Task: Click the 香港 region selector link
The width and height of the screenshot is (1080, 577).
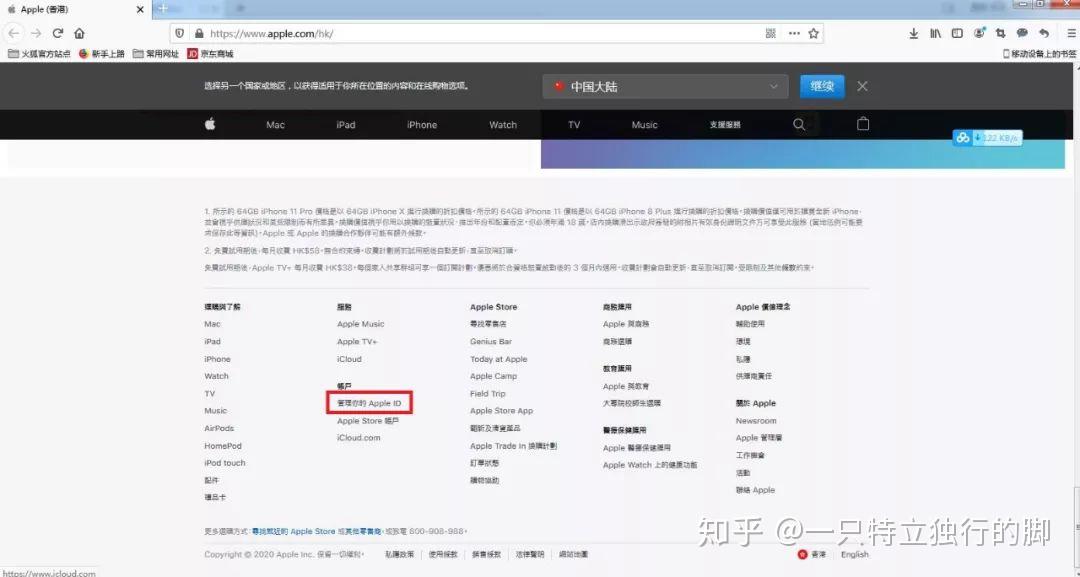Action: pyautogui.click(x=812, y=554)
